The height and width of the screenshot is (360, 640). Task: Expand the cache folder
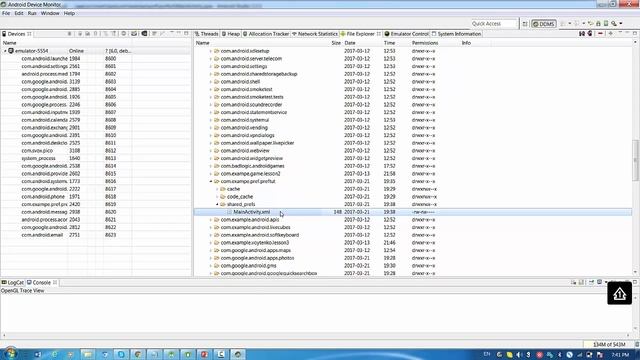(217, 189)
